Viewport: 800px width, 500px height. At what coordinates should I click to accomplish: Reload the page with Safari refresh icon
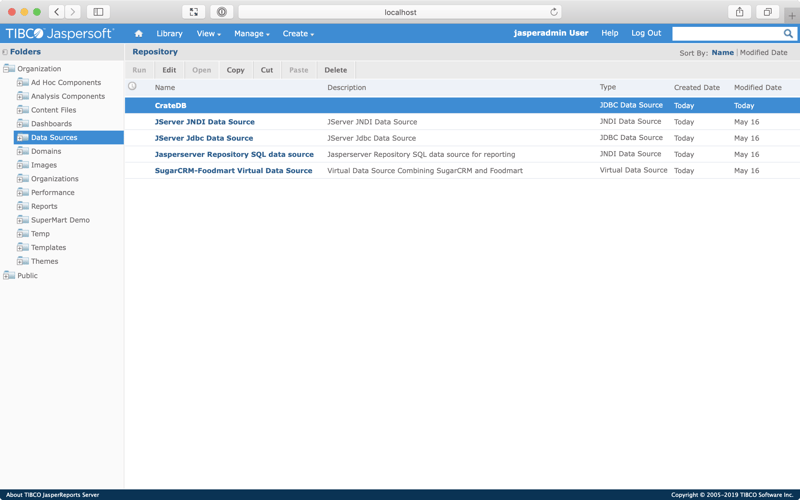tap(554, 12)
